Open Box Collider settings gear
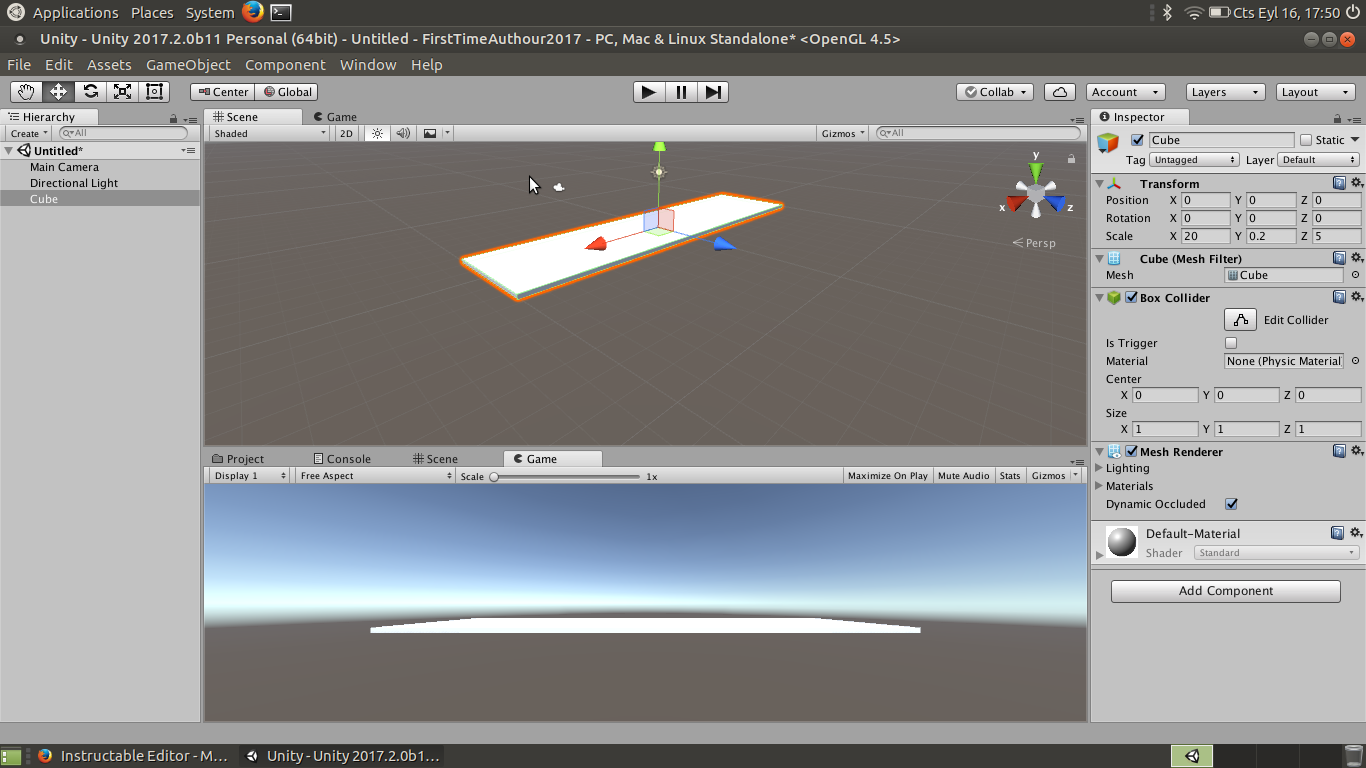 tap(1356, 297)
